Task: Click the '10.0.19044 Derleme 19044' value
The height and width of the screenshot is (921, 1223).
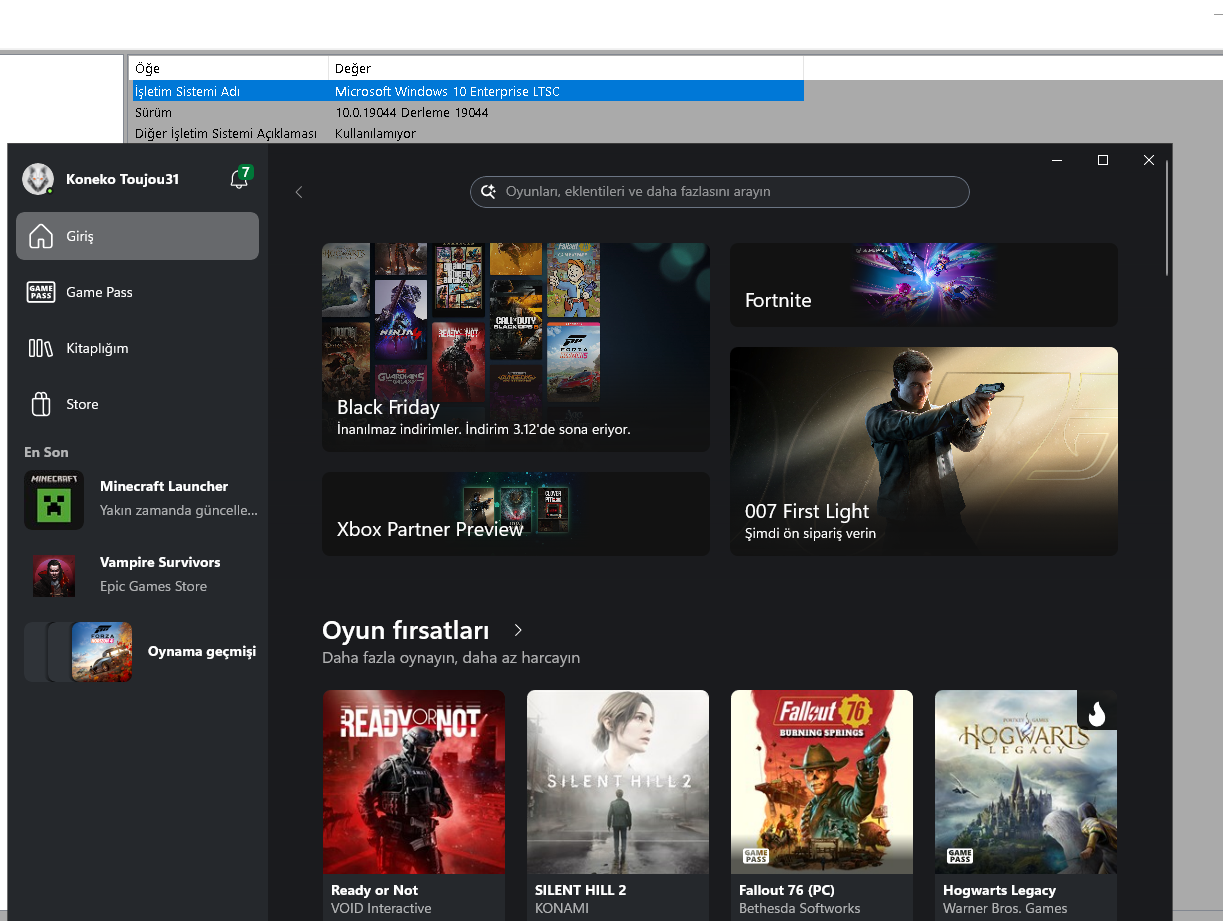Action: tap(411, 113)
